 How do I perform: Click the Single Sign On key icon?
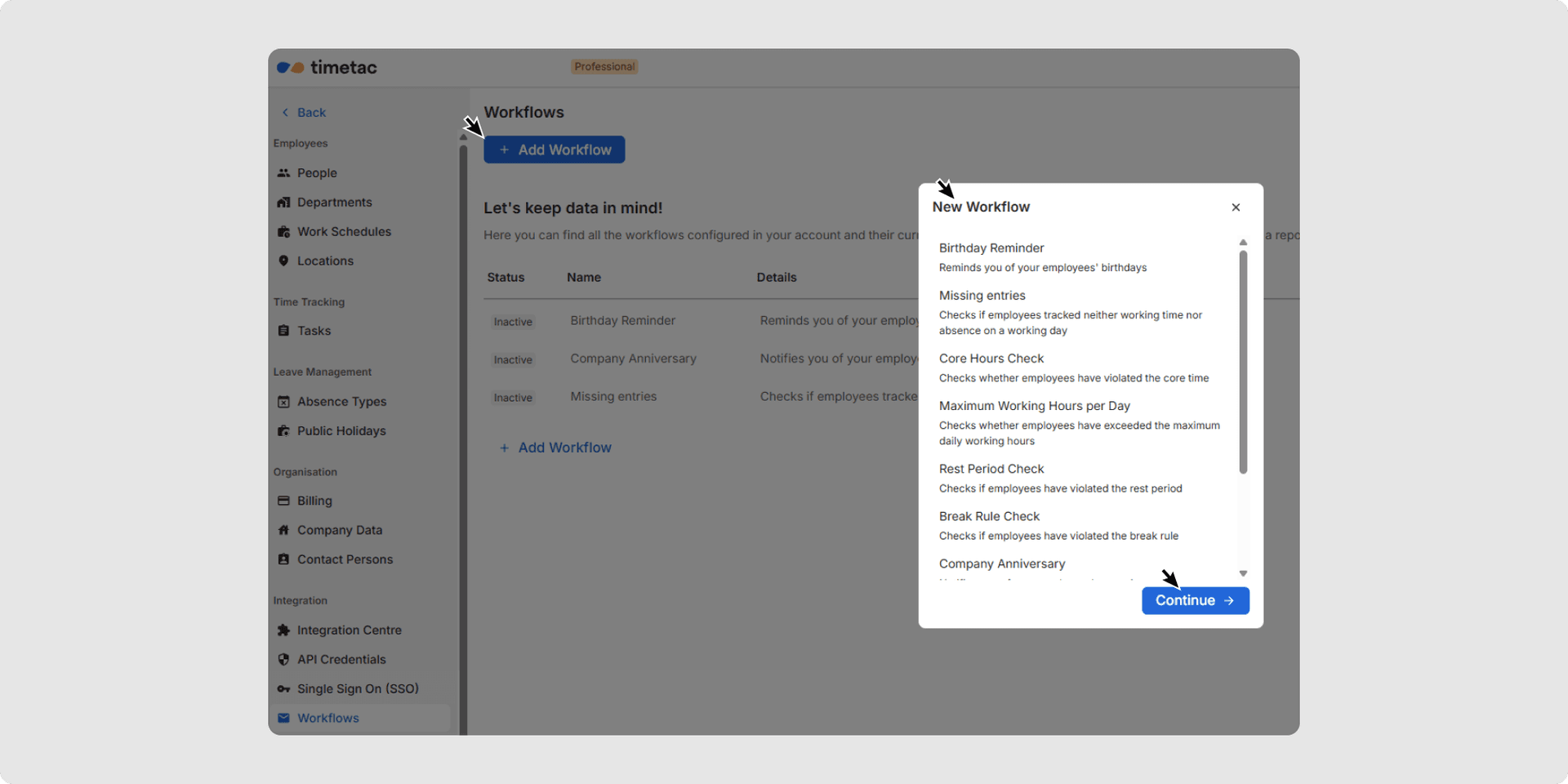283,689
